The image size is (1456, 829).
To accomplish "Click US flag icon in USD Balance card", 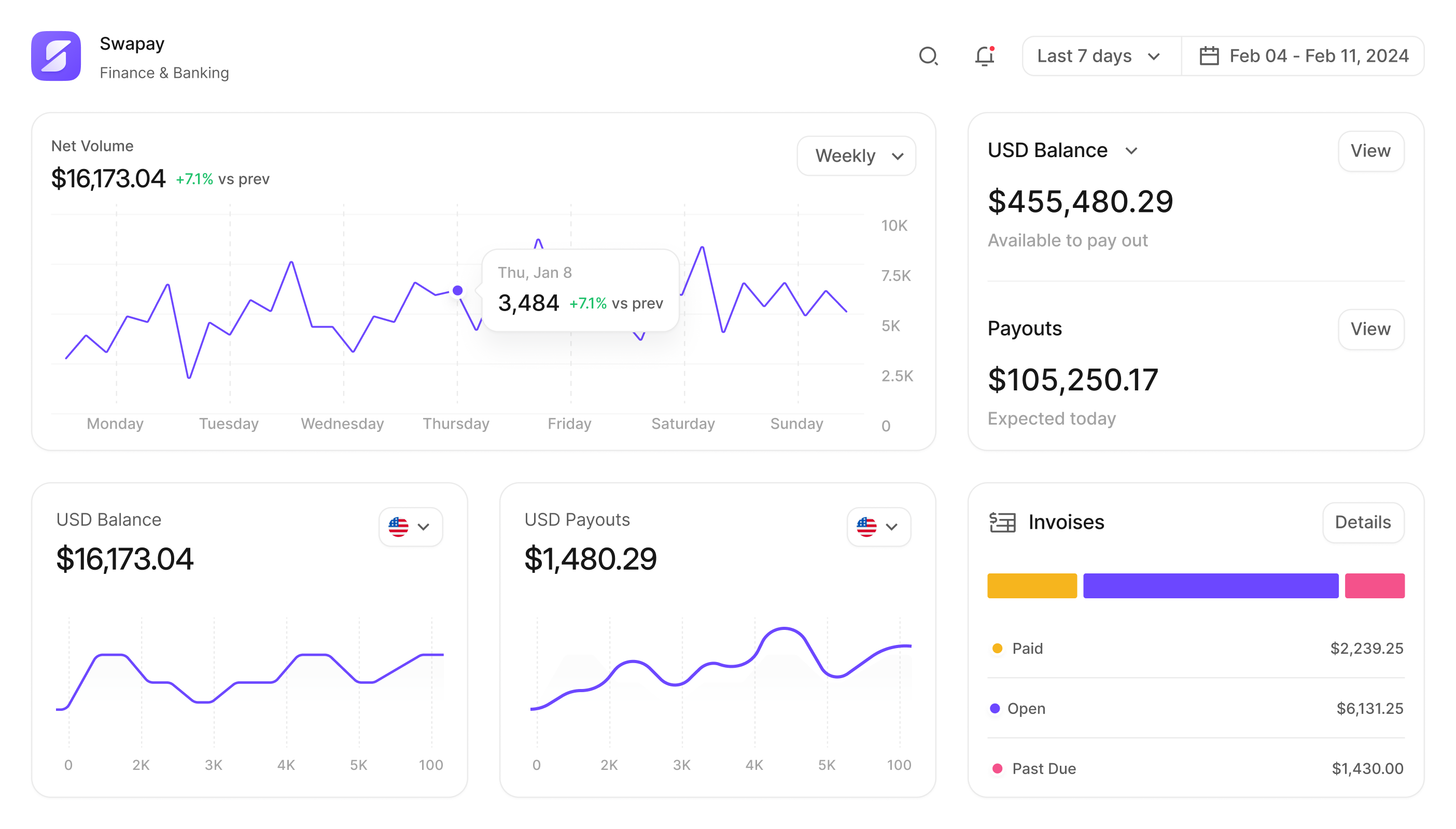I will [x=399, y=527].
